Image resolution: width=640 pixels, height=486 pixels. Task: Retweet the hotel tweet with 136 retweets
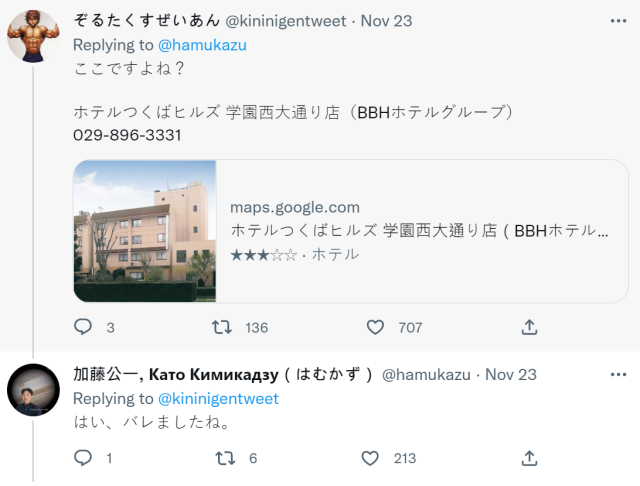click(x=224, y=327)
